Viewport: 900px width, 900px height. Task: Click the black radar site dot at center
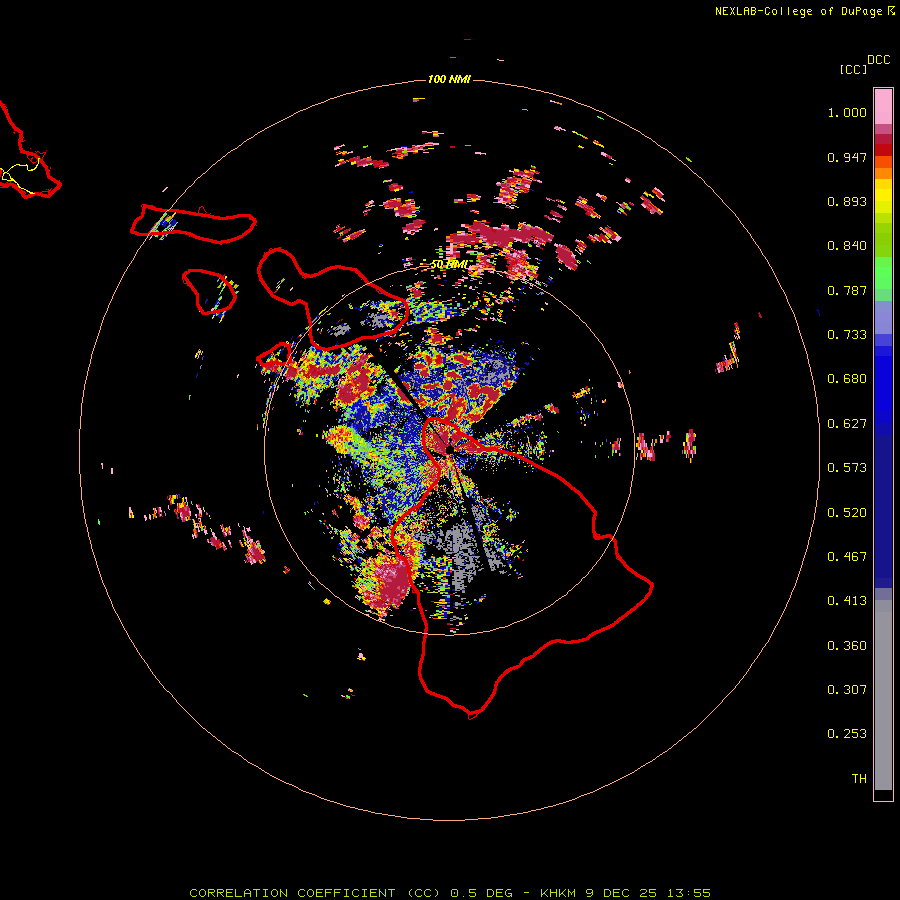pyautogui.click(x=449, y=450)
